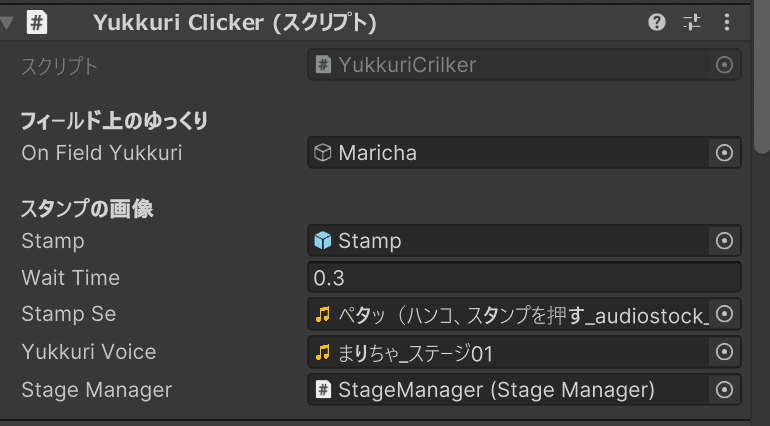Open the component preset sliders icon
This screenshot has width=770, height=426.
692,22
